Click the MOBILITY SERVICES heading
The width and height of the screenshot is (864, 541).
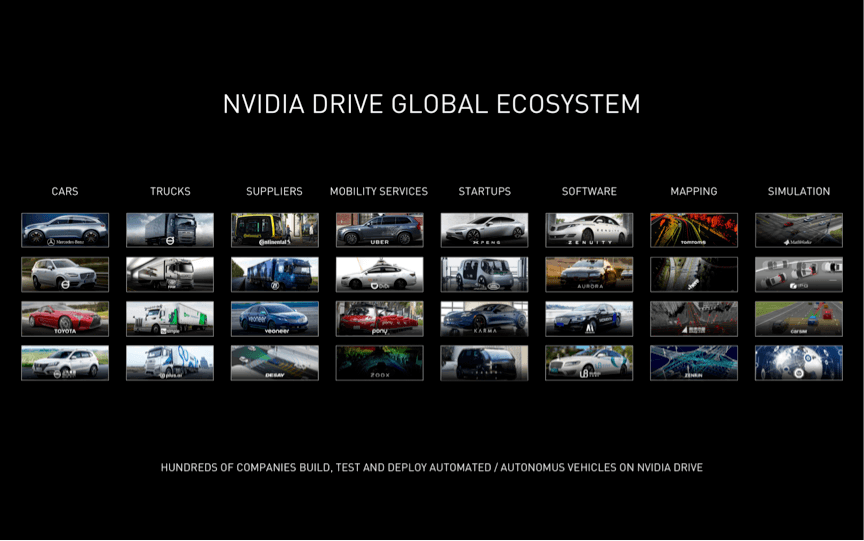379,191
